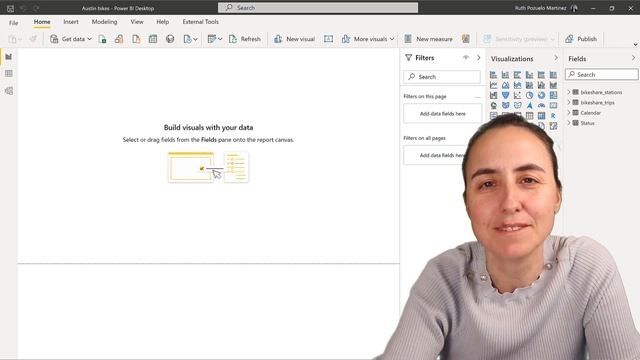
Task: Select the Home ribbon tab
Action: [x=42, y=22]
